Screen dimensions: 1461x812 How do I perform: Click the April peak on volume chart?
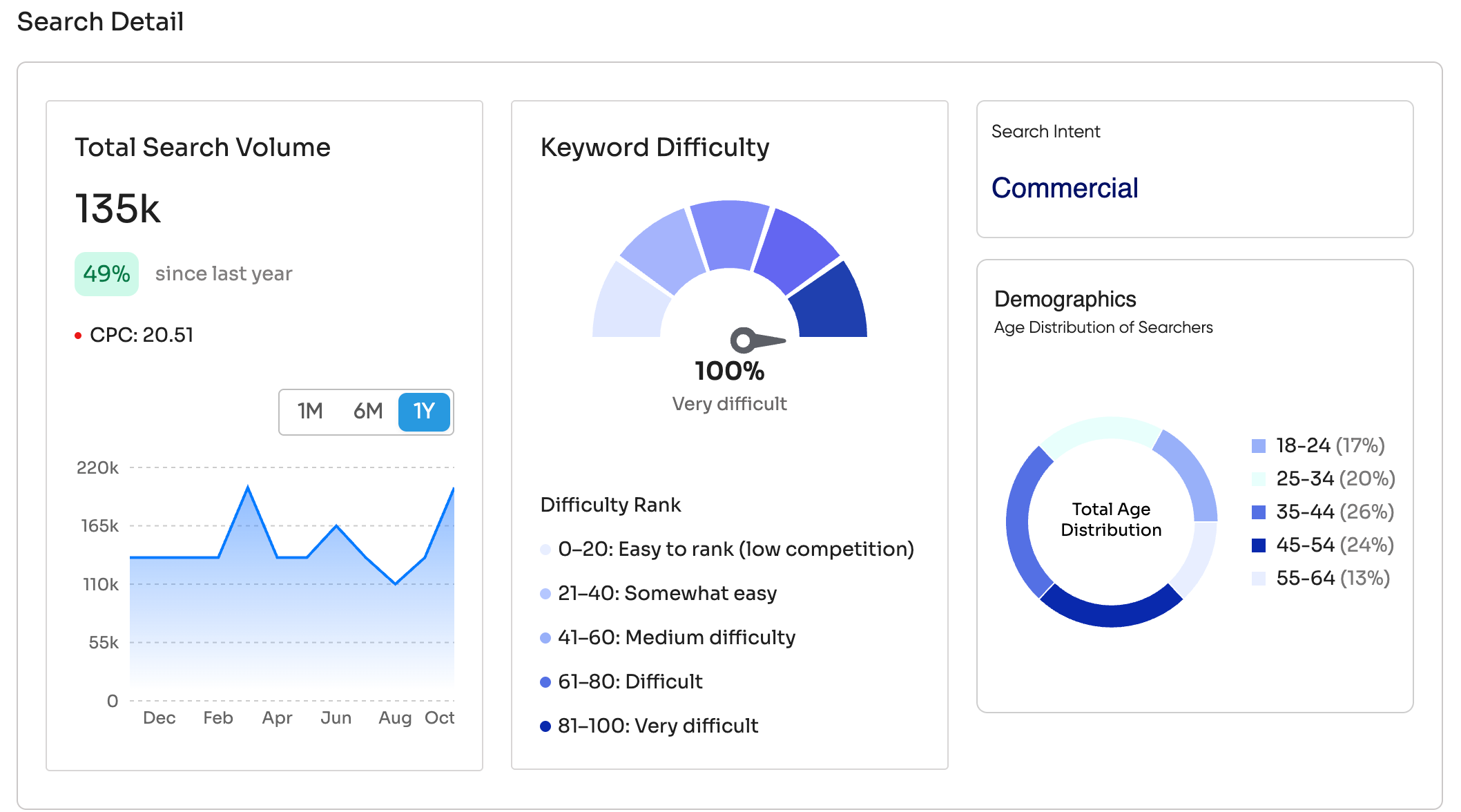click(x=248, y=487)
